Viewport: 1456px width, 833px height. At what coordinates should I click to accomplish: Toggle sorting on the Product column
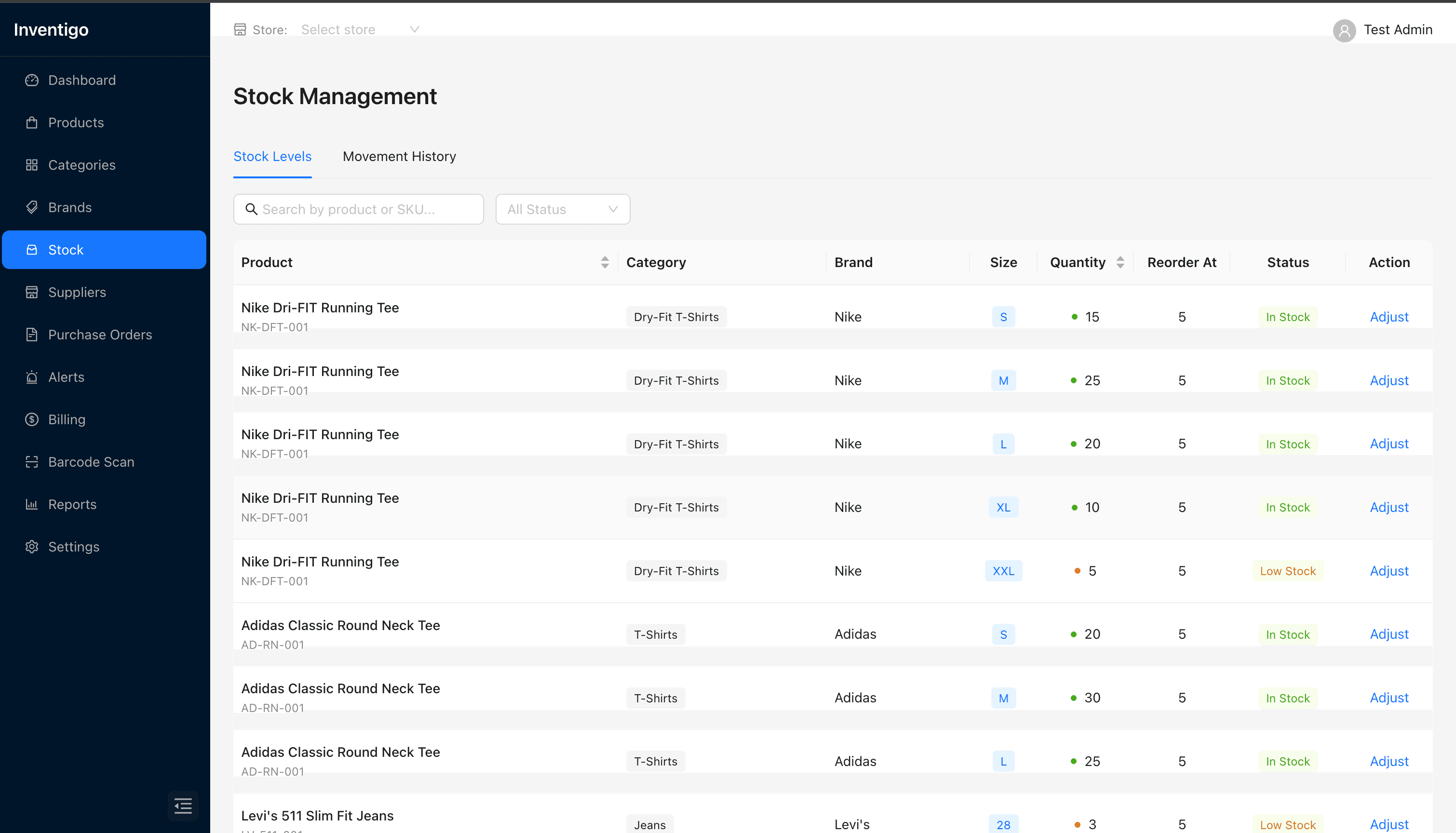604,262
